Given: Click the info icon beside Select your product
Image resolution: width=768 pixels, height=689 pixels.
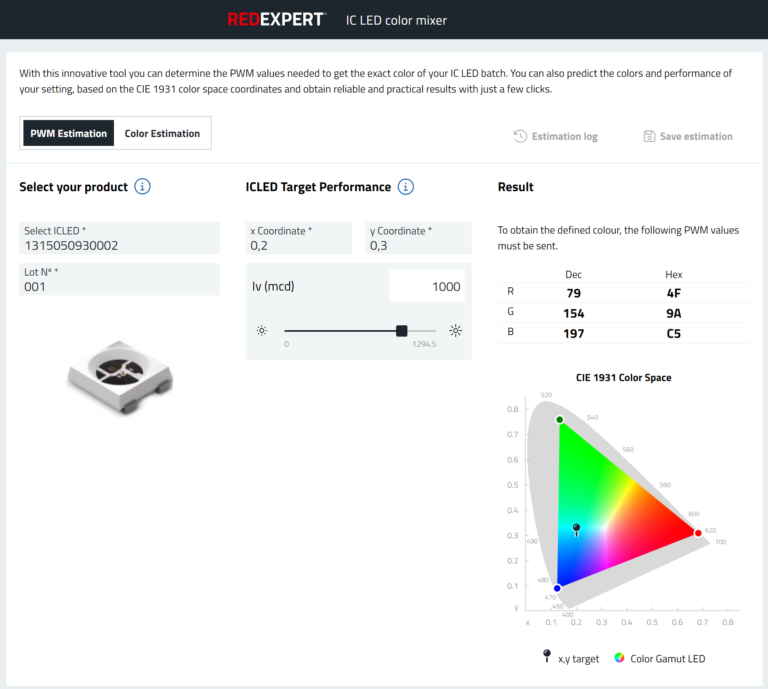Looking at the screenshot, I should (x=143, y=187).
